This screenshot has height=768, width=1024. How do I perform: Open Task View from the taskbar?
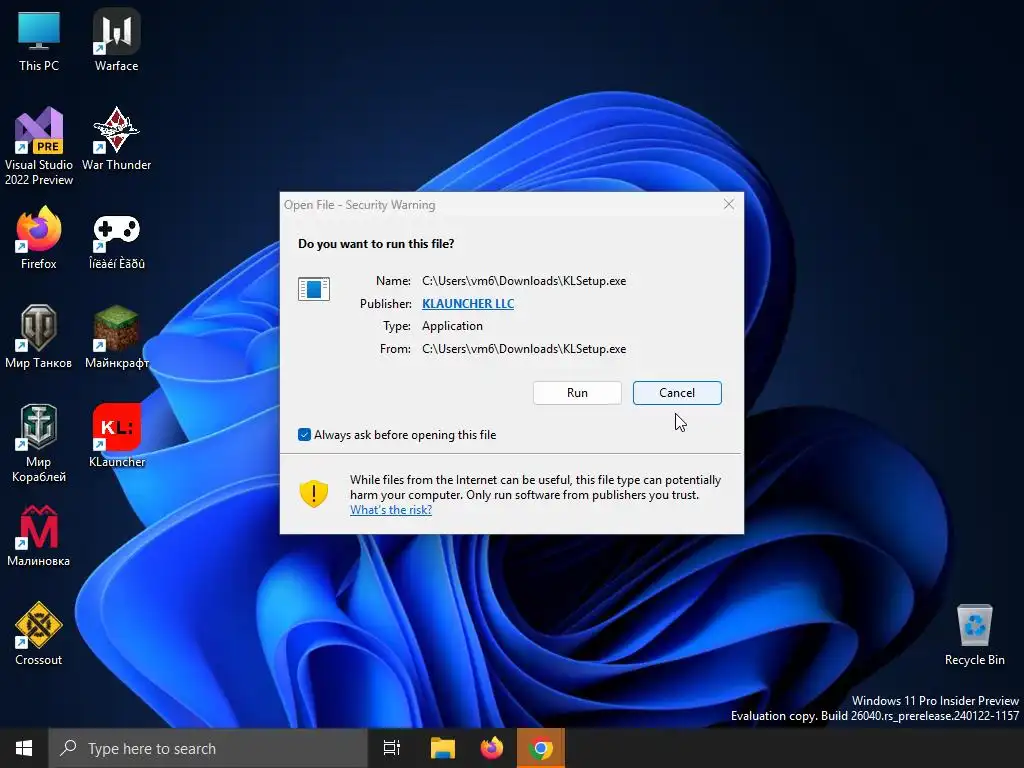click(x=392, y=748)
